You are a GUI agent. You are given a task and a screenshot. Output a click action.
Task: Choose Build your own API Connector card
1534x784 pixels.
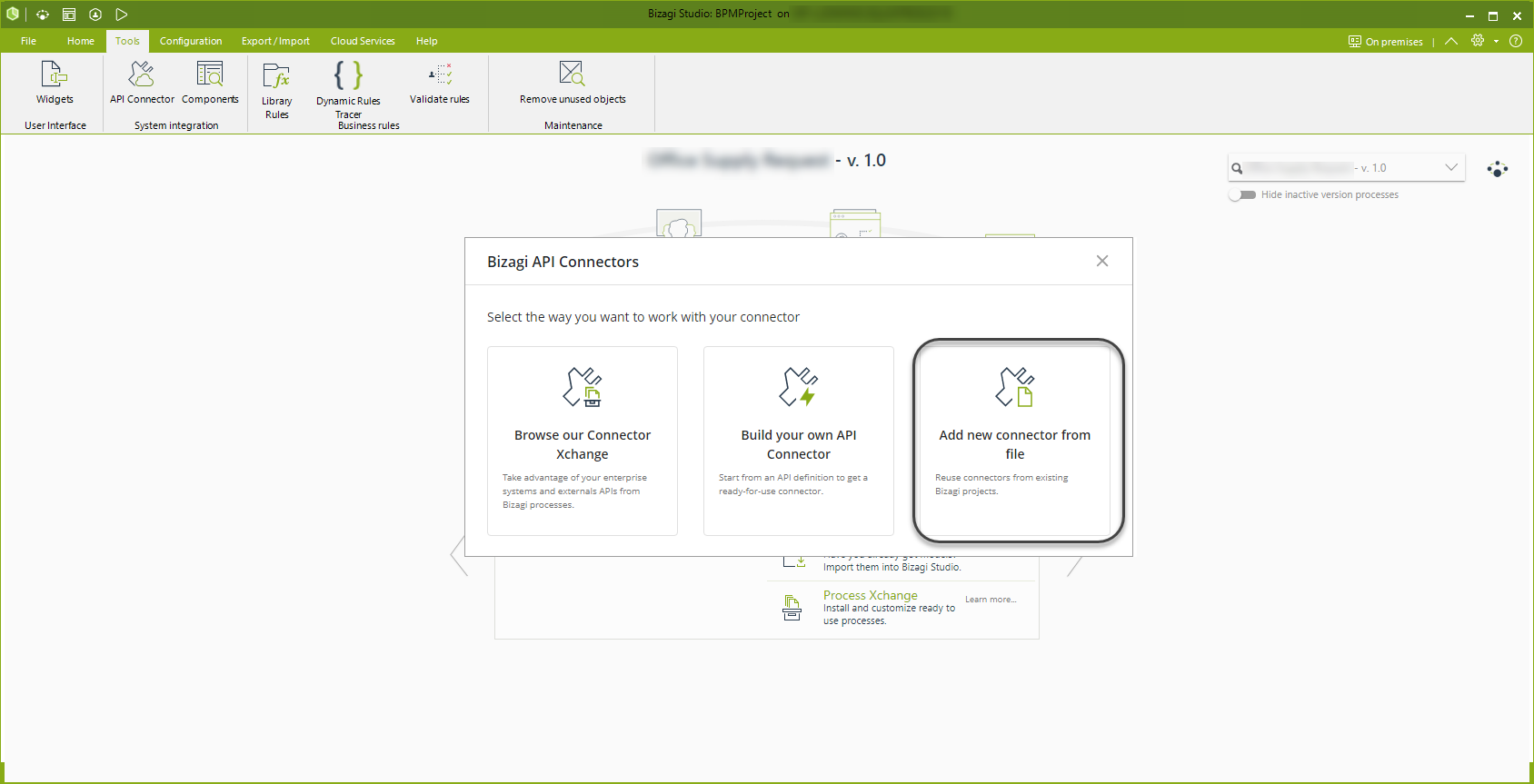click(799, 441)
